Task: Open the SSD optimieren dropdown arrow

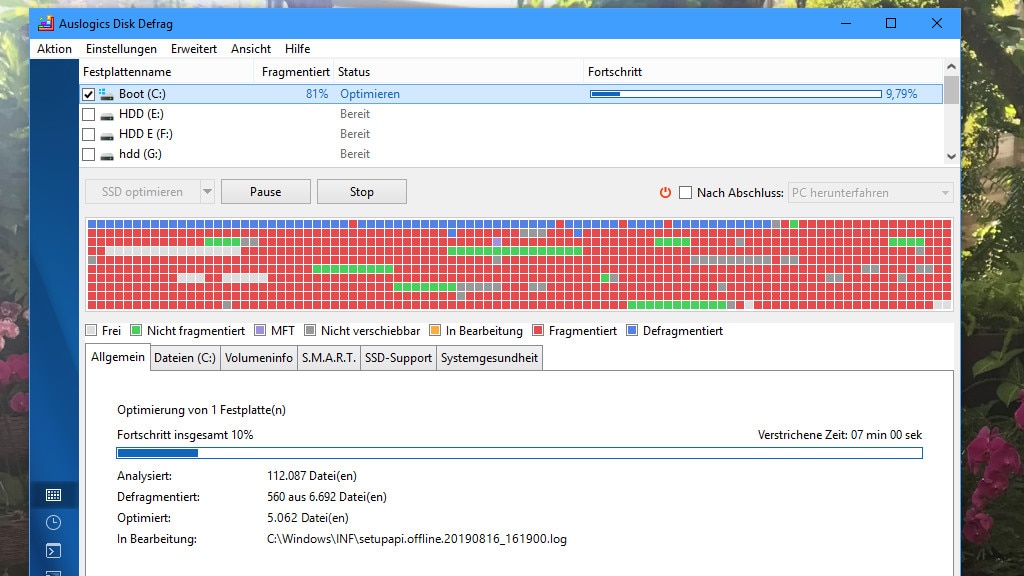Action: point(207,192)
